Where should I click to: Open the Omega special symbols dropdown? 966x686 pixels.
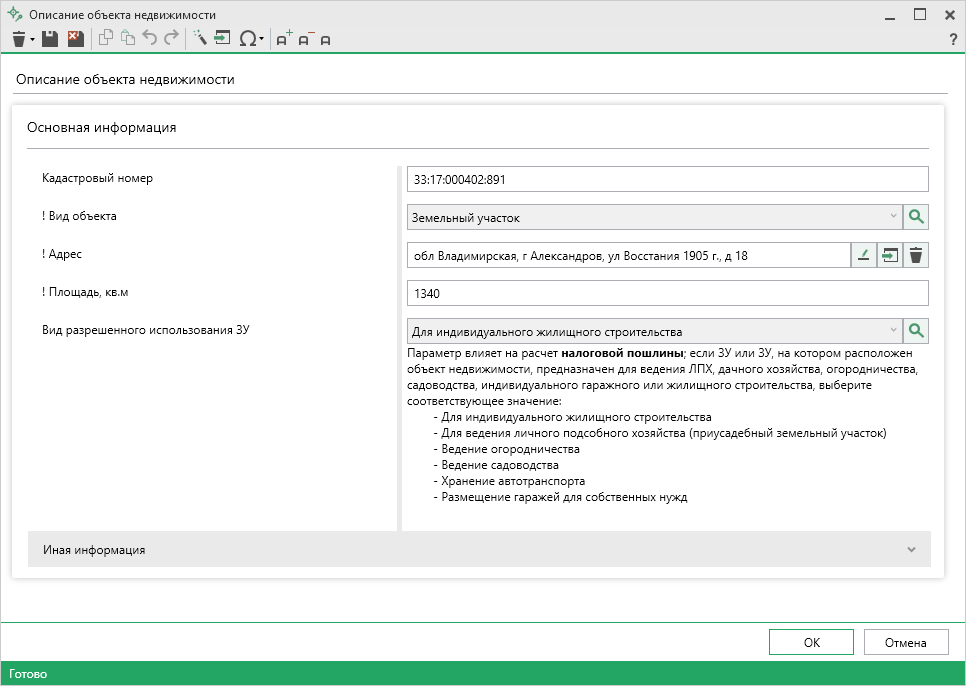click(x=253, y=39)
